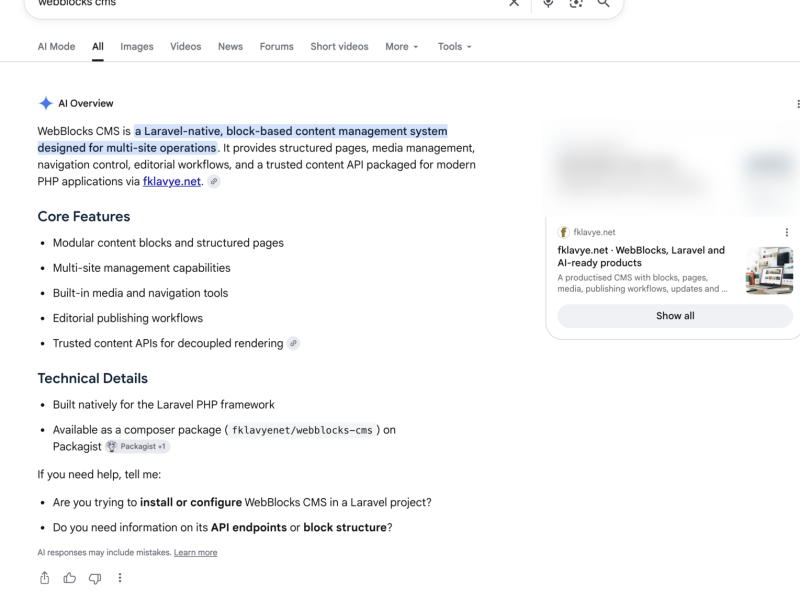Click the AI Overview label
The height and width of the screenshot is (600, 800).
pyautogui.click(x=86, y=104)
